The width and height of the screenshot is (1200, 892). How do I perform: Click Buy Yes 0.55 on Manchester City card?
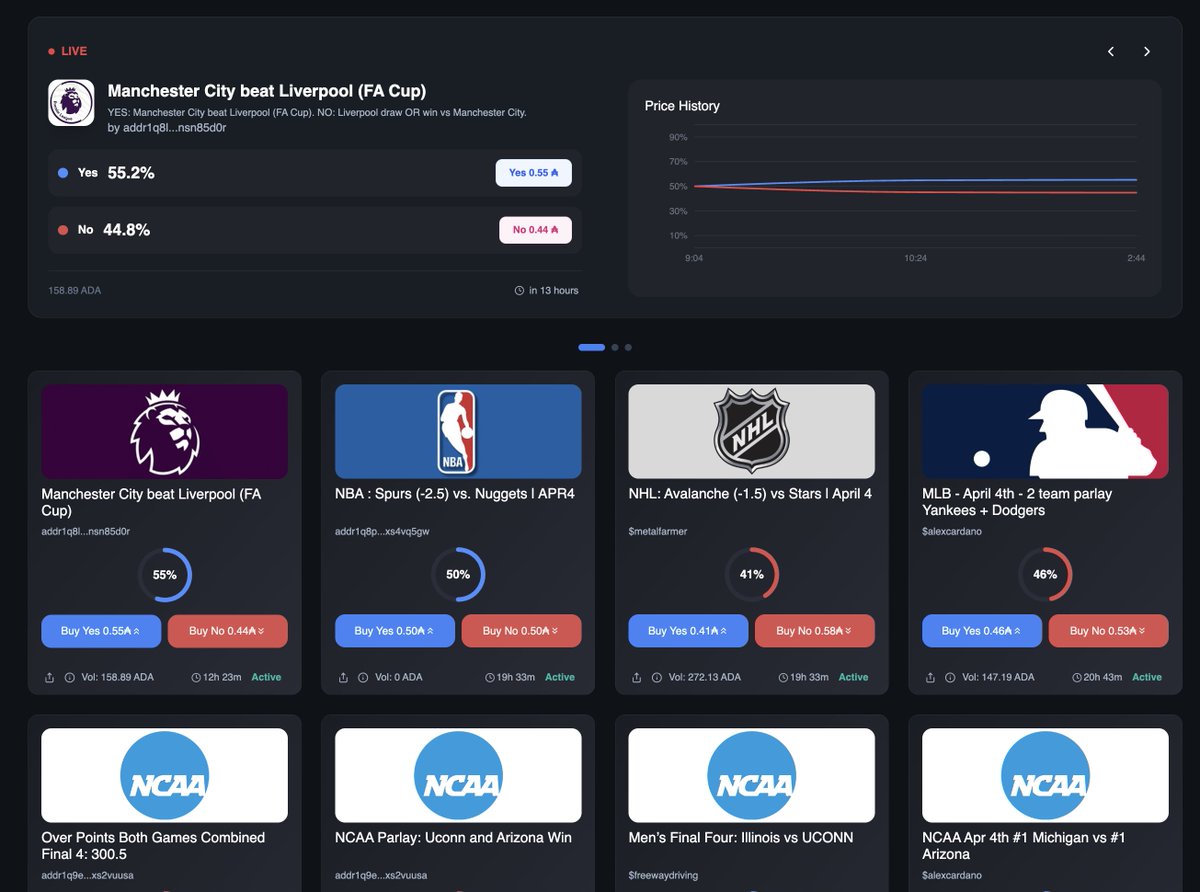click(101, 631)
